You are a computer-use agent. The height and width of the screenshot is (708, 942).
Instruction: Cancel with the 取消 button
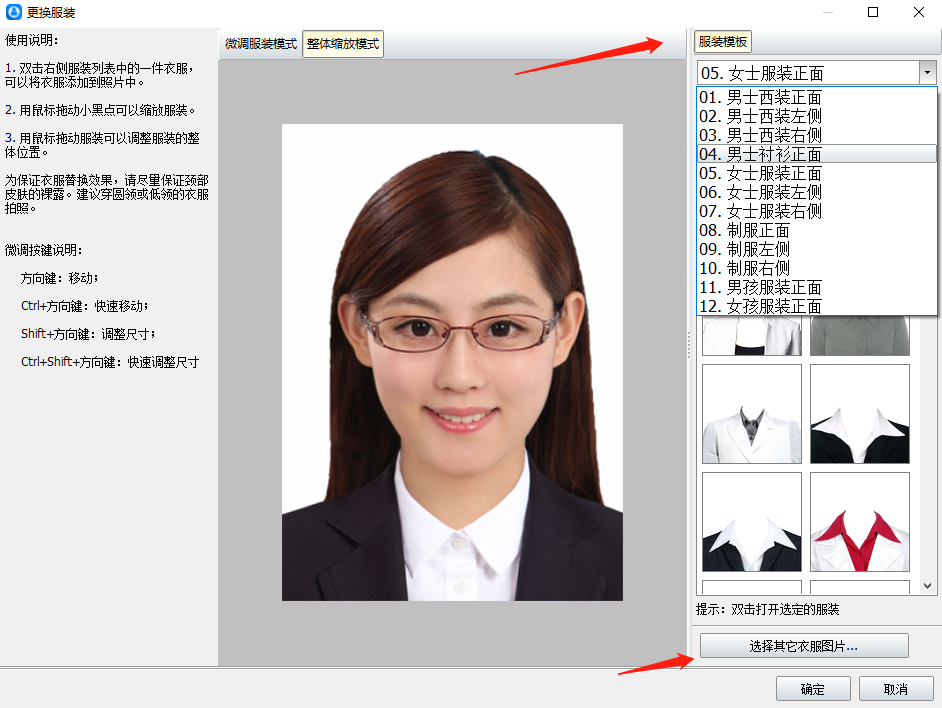tap(896, 689)
